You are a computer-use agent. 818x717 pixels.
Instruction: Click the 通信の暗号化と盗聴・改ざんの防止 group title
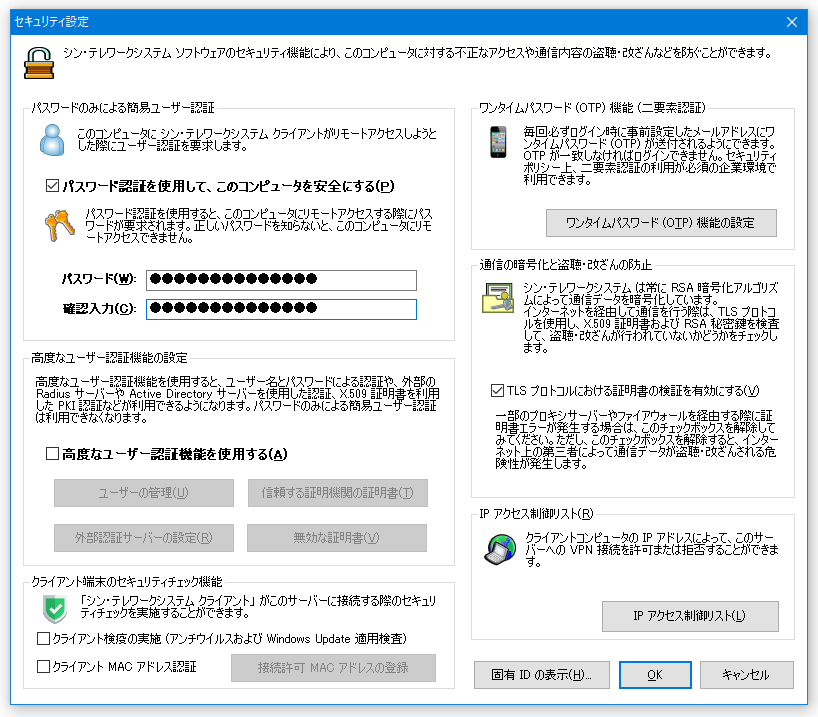566,265
